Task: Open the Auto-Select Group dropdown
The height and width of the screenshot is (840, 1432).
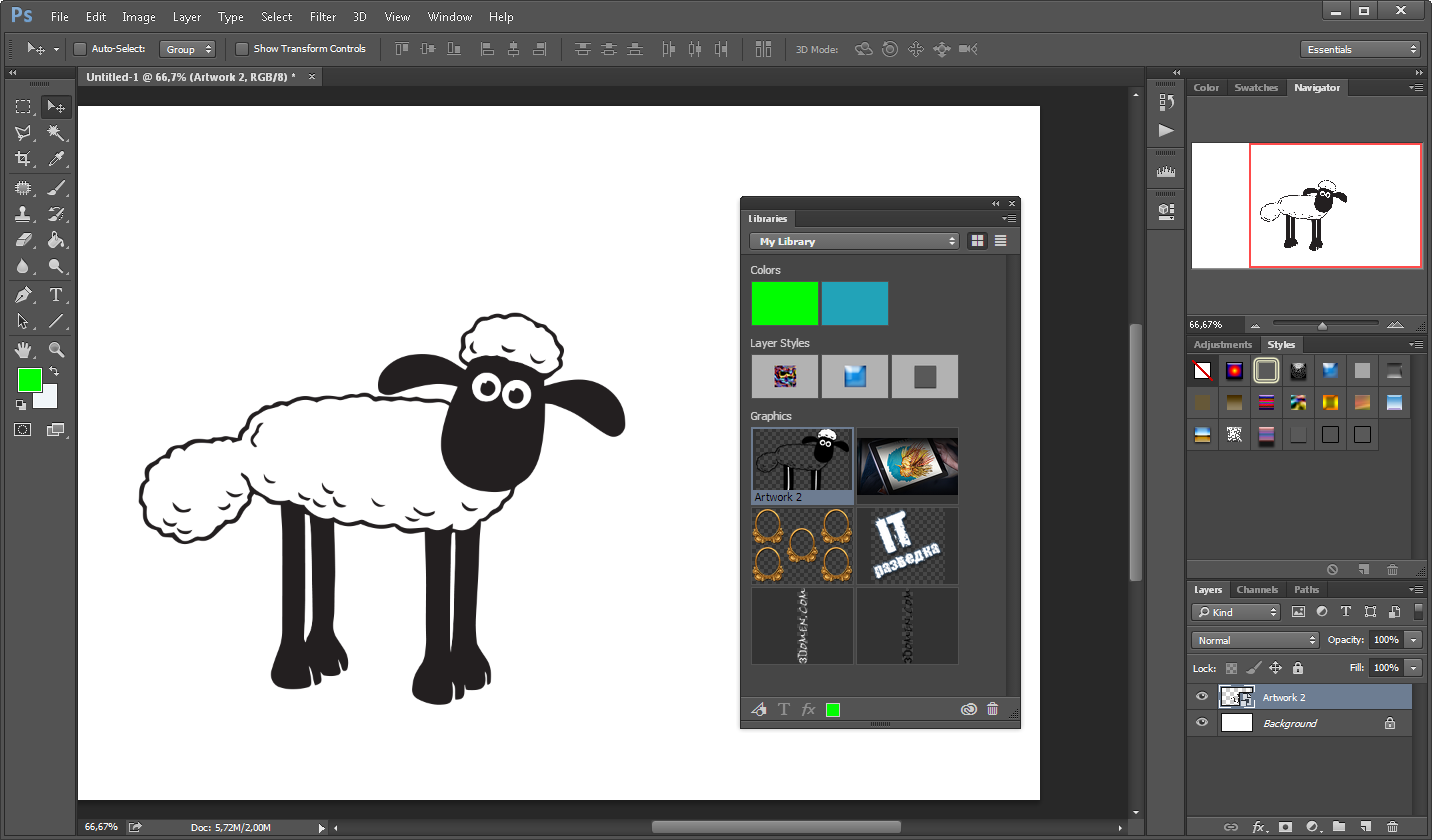Action: coord(187,49)
